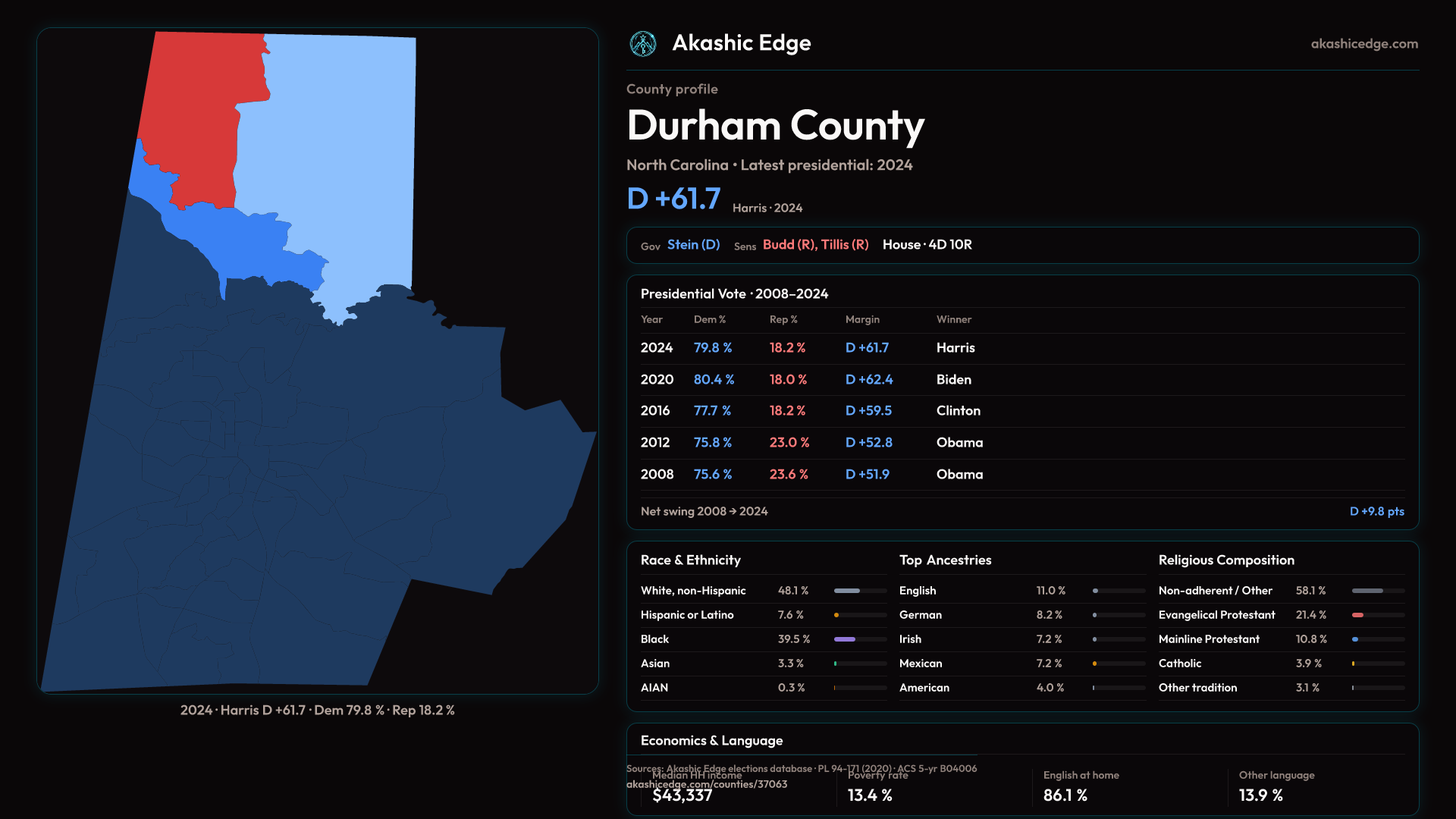Click House 4D 10R label
Screen dimensions: 1456x819
(x=927, y=245)
